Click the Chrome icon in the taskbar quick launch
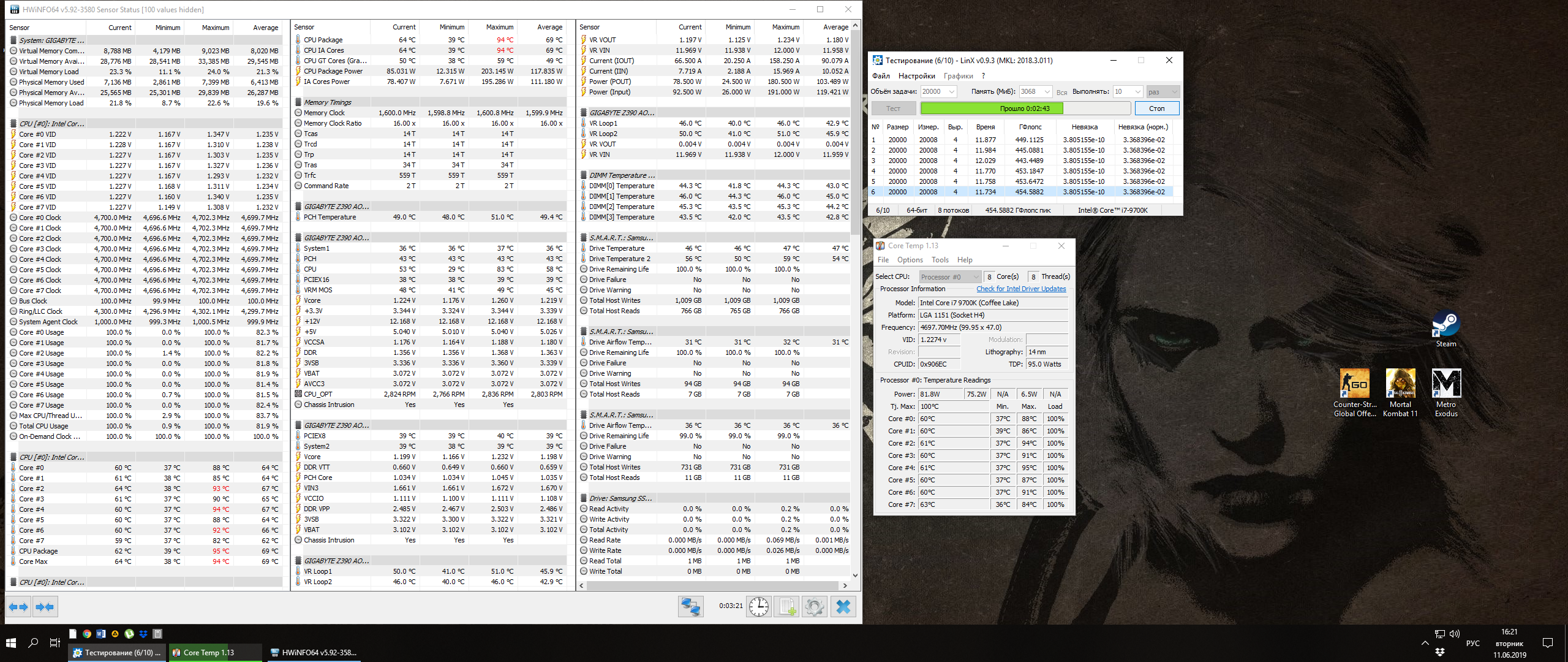Viewport: 1568px width, 662px height. click(x=87, y=634)
